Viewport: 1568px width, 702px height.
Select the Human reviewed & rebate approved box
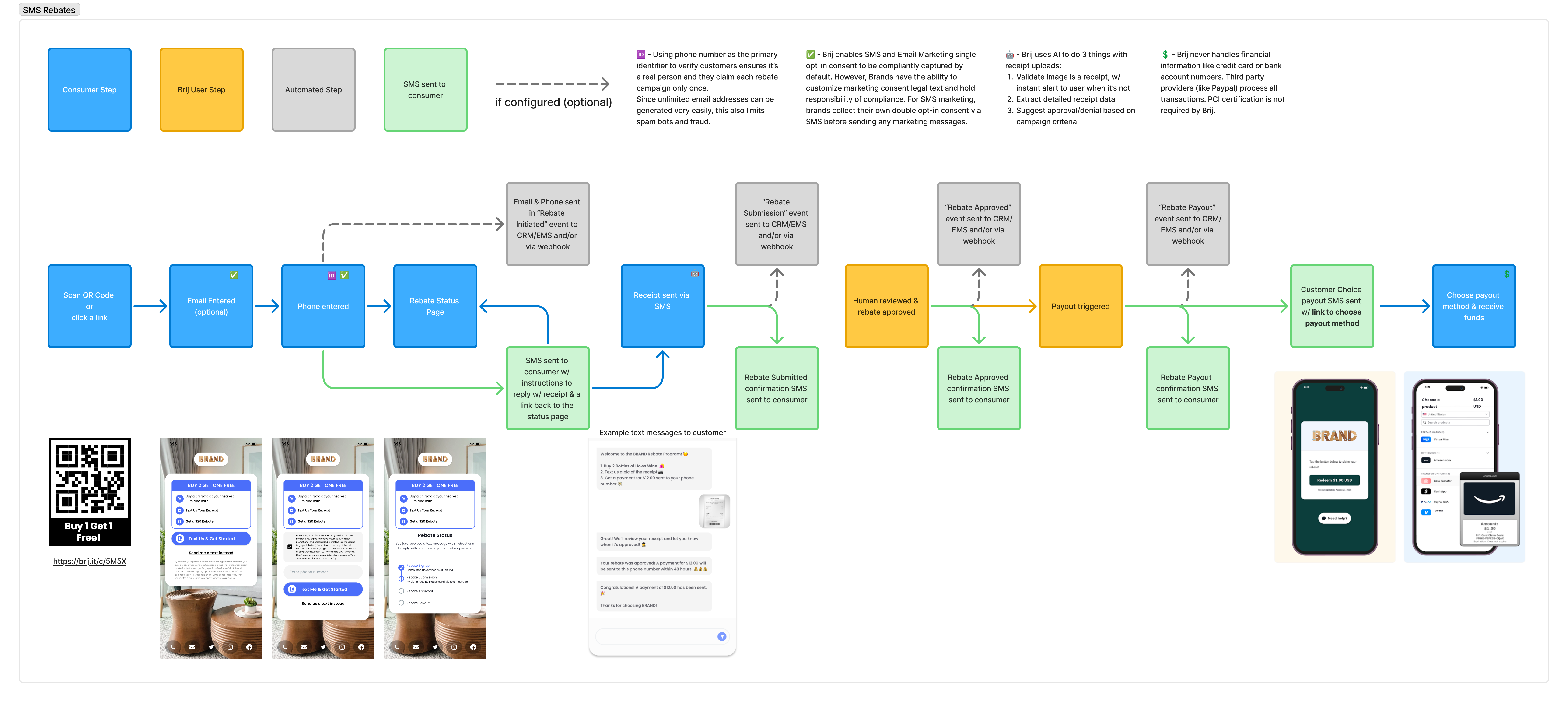click(x=886, y=306)
